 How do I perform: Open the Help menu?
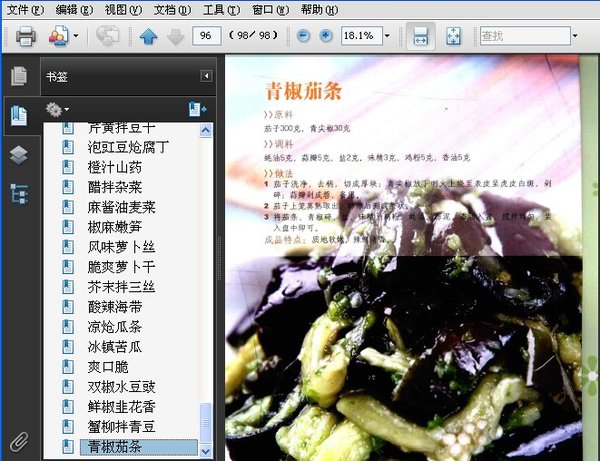pos(320,10)
